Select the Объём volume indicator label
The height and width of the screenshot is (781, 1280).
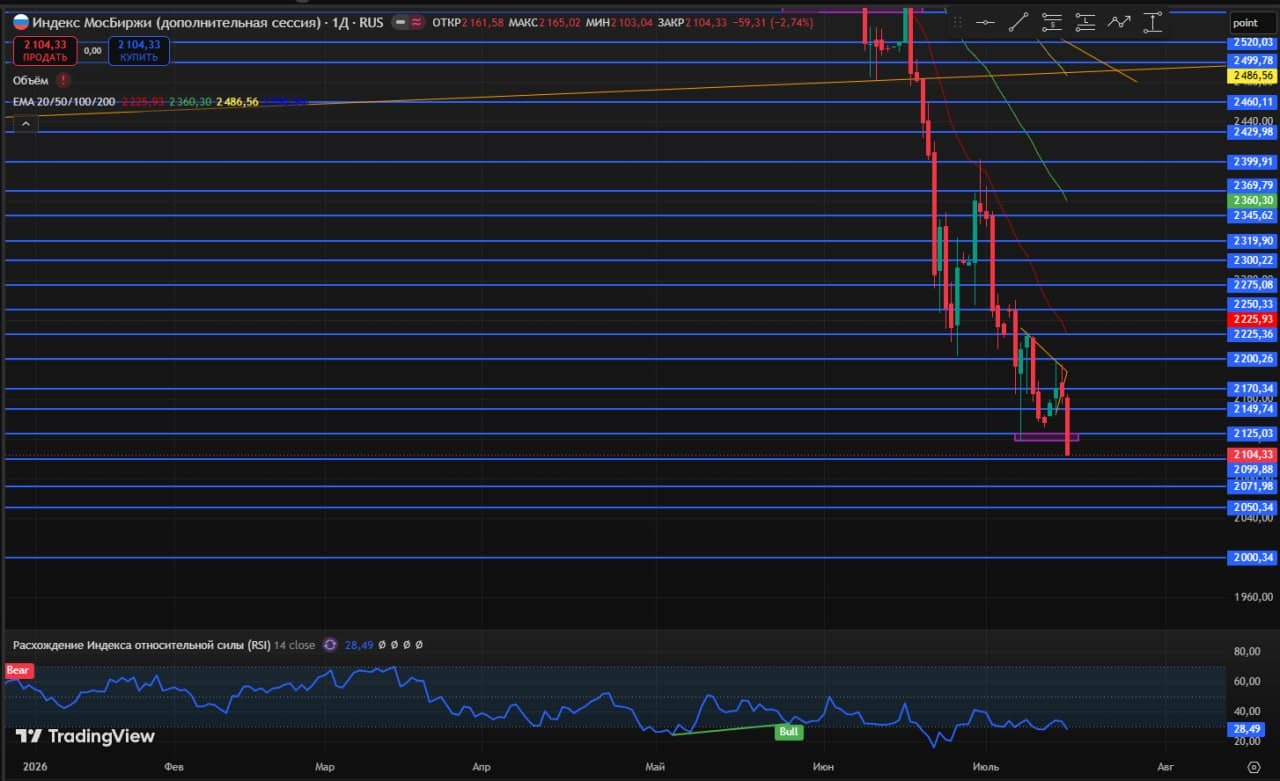[31, 80]
